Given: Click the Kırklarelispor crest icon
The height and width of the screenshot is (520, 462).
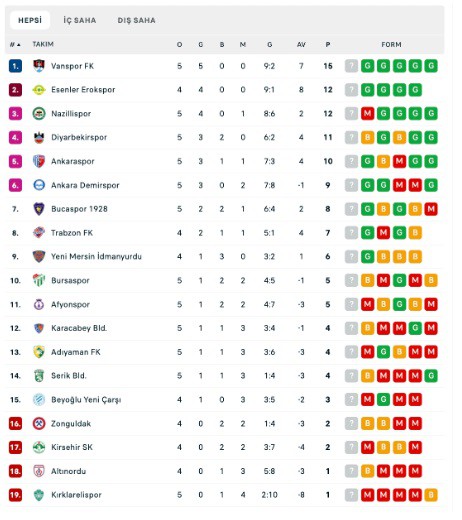Looking at the screenshot, I should 39,495.
